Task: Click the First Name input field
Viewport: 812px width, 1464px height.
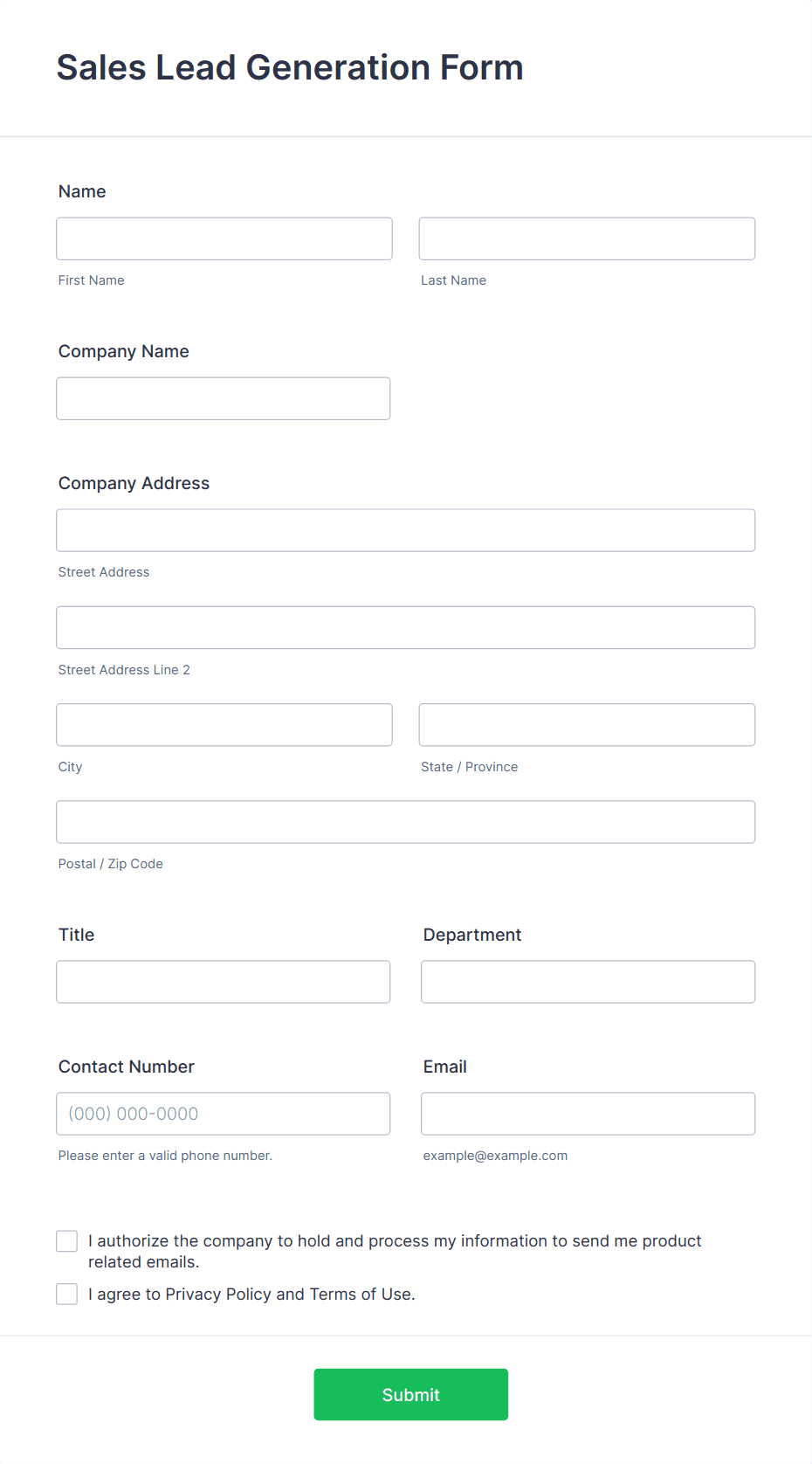Action: click(x=224, y=238)
